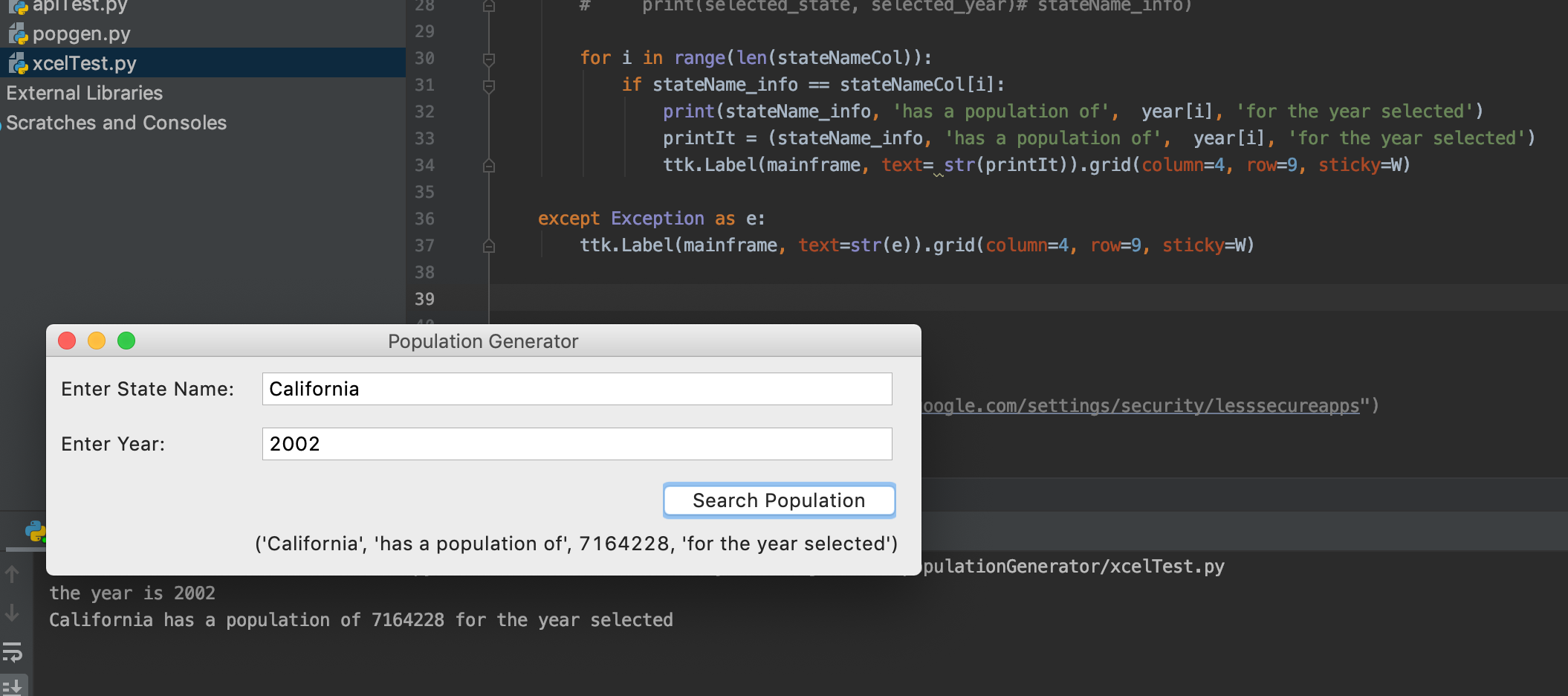Click the down arrow in the console toolbar
The width and height of the screenshot is (1568, 696).
pos(12,613)
